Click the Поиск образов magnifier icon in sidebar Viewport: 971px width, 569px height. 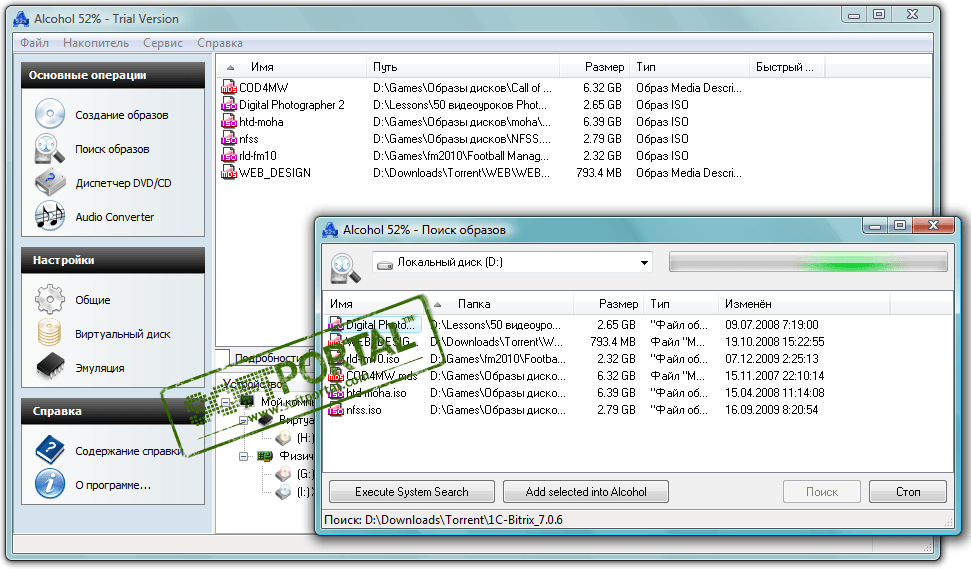50,149
